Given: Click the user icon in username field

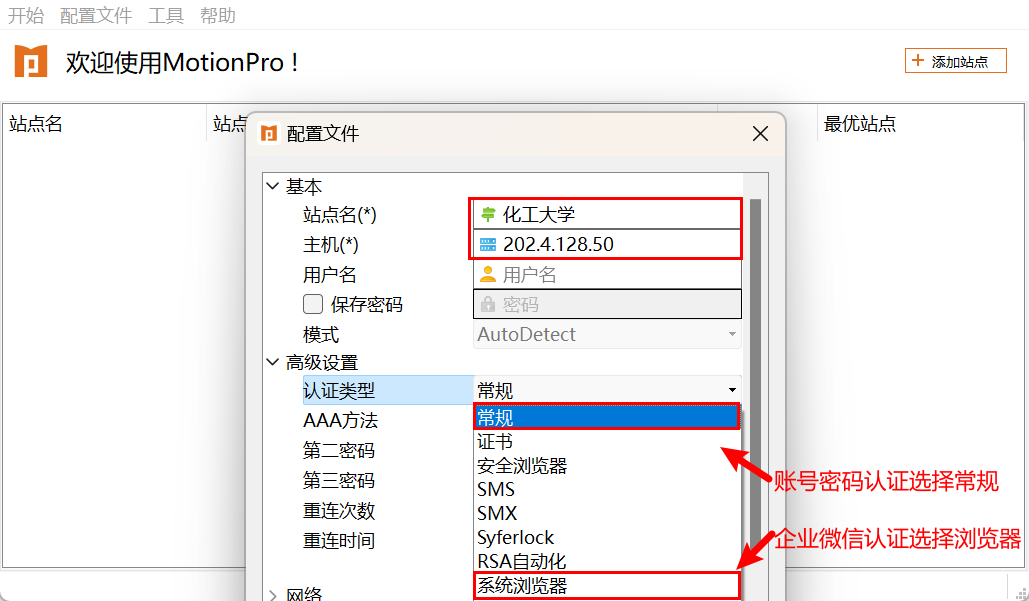Looking at the screenshot, I should 488,275.
